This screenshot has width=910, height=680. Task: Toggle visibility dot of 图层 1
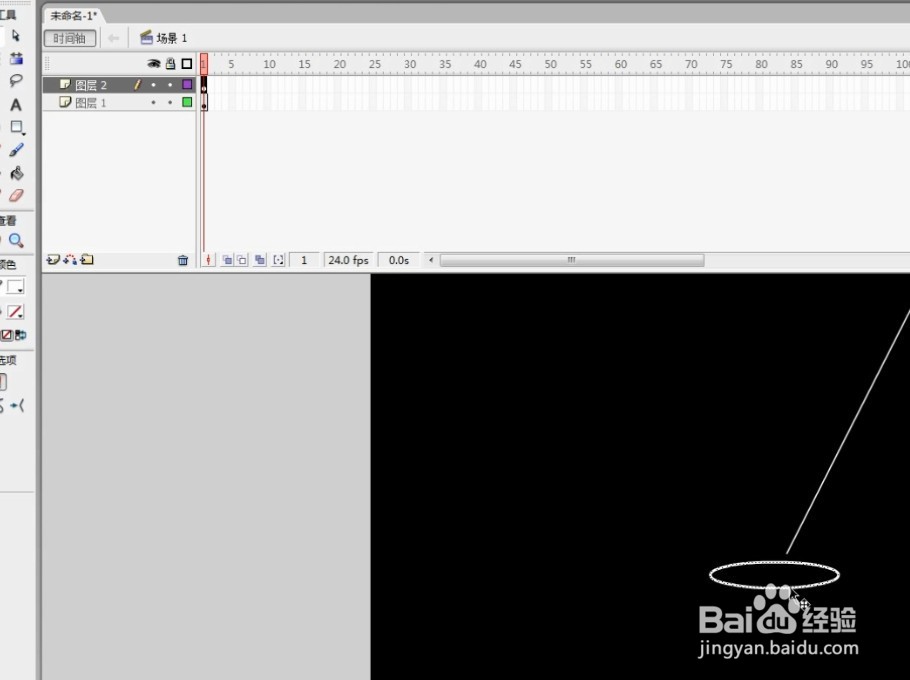(154, 103)
